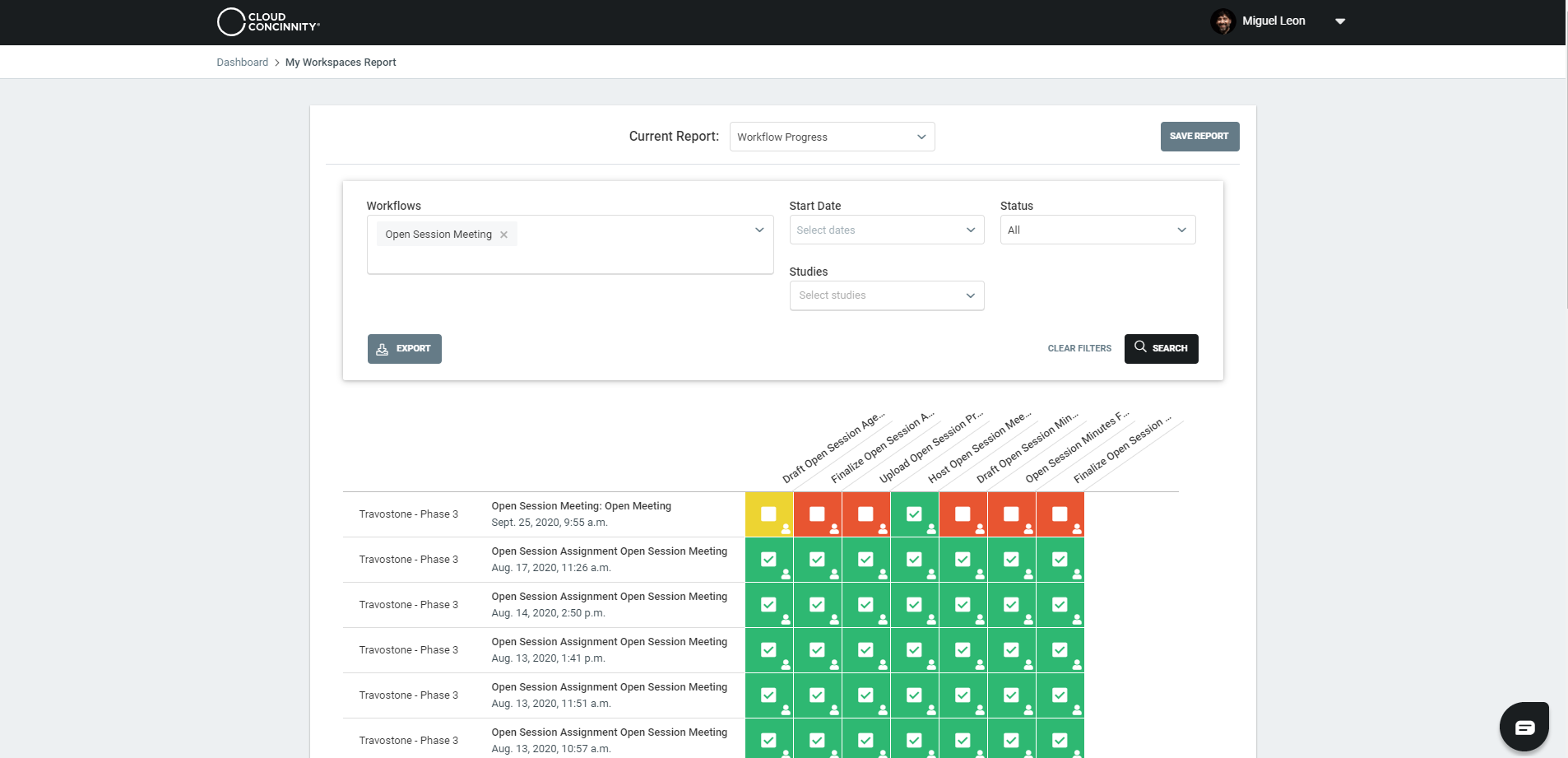
Task: Open the Start Date selector
Action: point(886,230)
